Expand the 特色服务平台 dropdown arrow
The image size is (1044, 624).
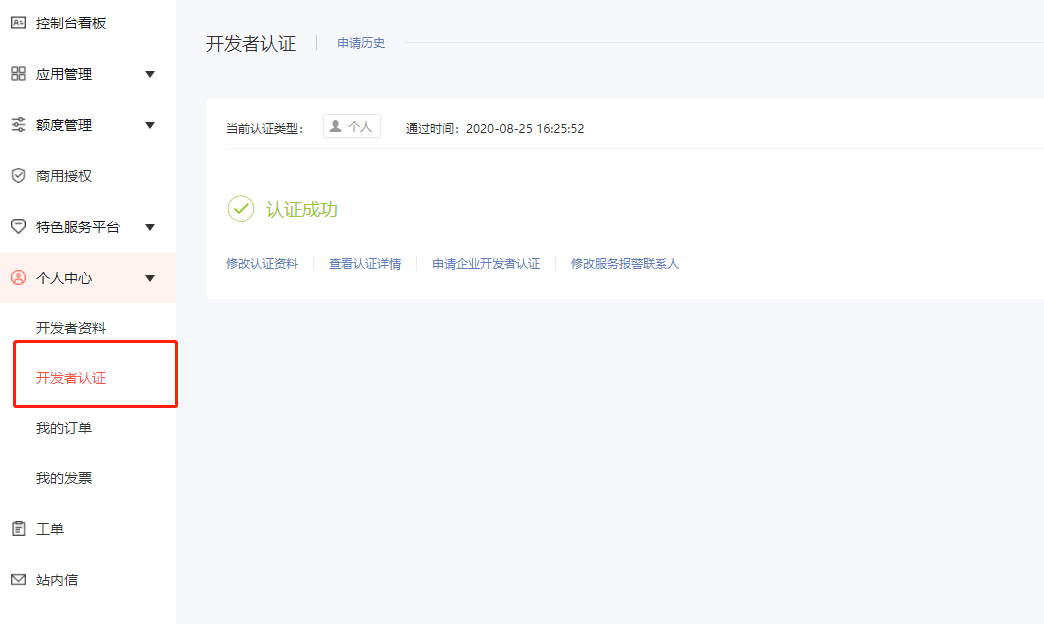pyautogui.click(x=150, y=227)
